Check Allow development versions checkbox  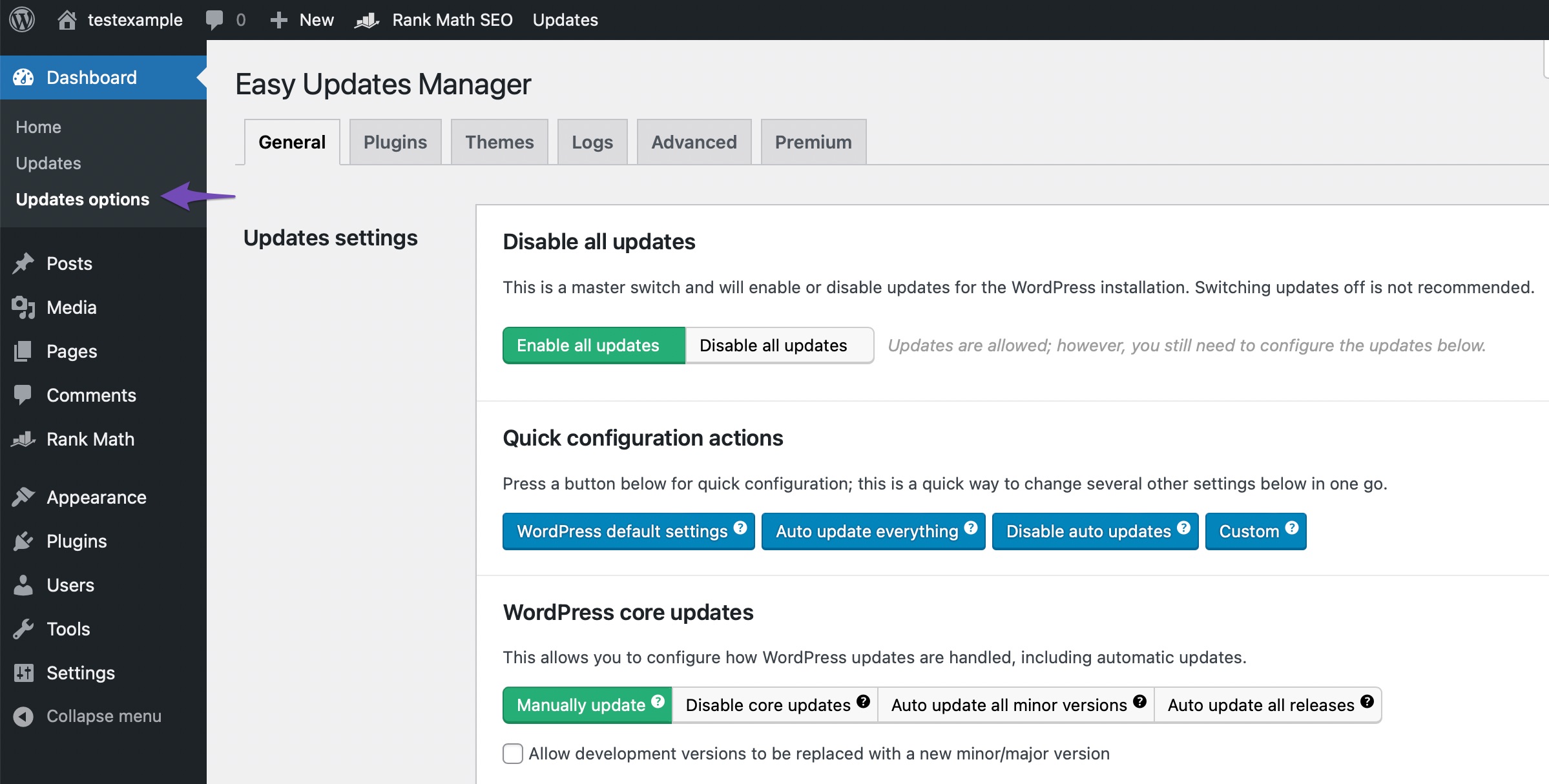pyautogui.click(x=513, y=754)
